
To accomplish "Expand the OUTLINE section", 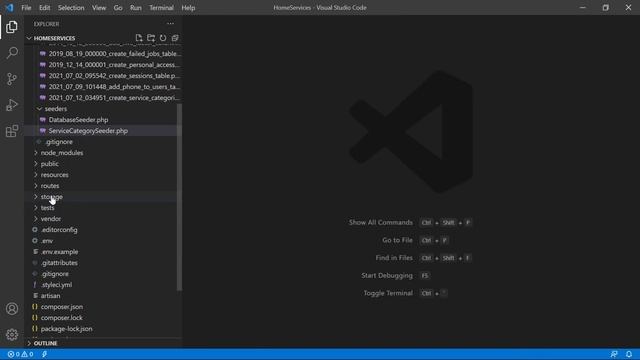I will (103, 343).
